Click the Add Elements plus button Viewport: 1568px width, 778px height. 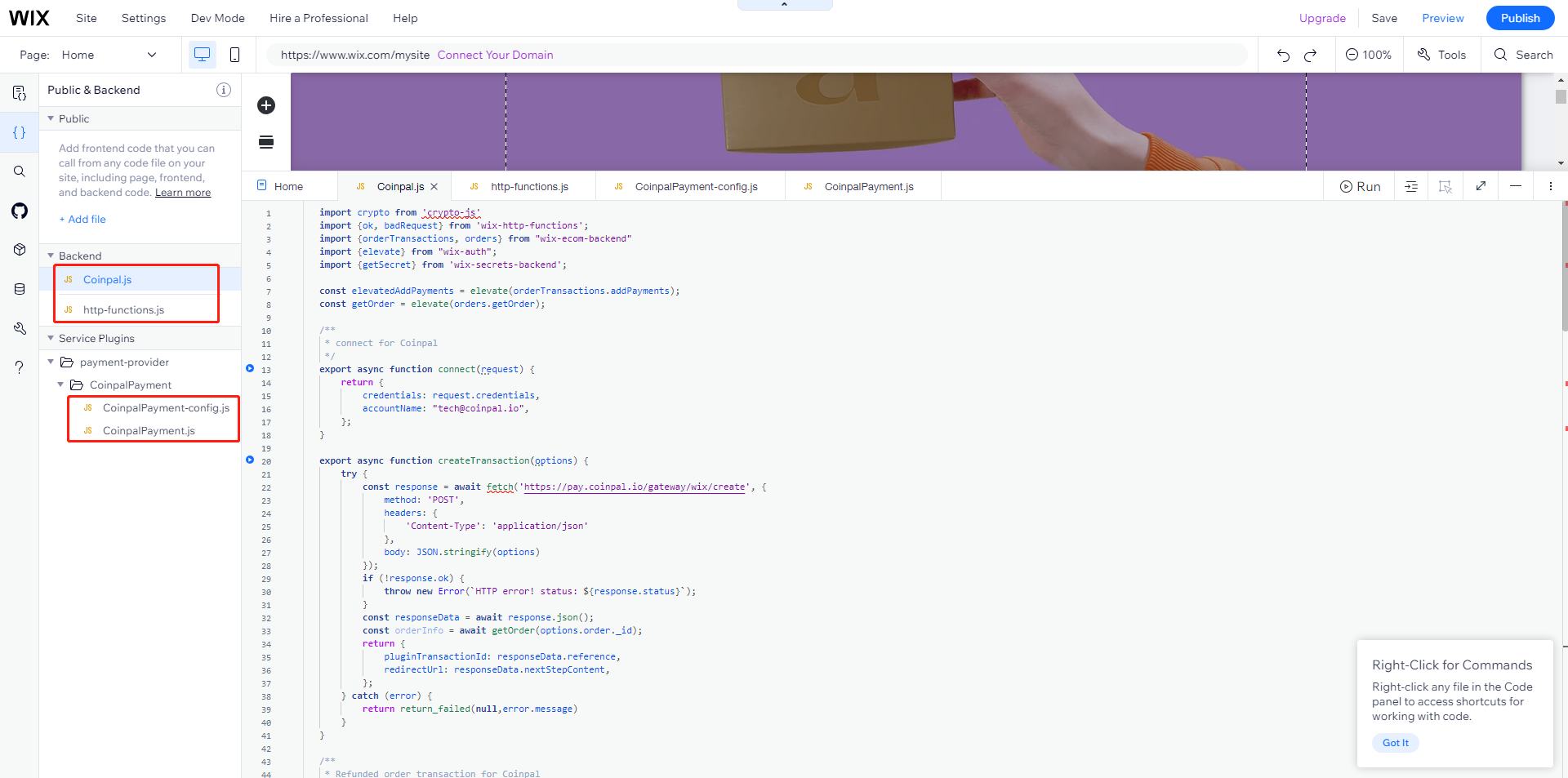click(x=266, y=105)
